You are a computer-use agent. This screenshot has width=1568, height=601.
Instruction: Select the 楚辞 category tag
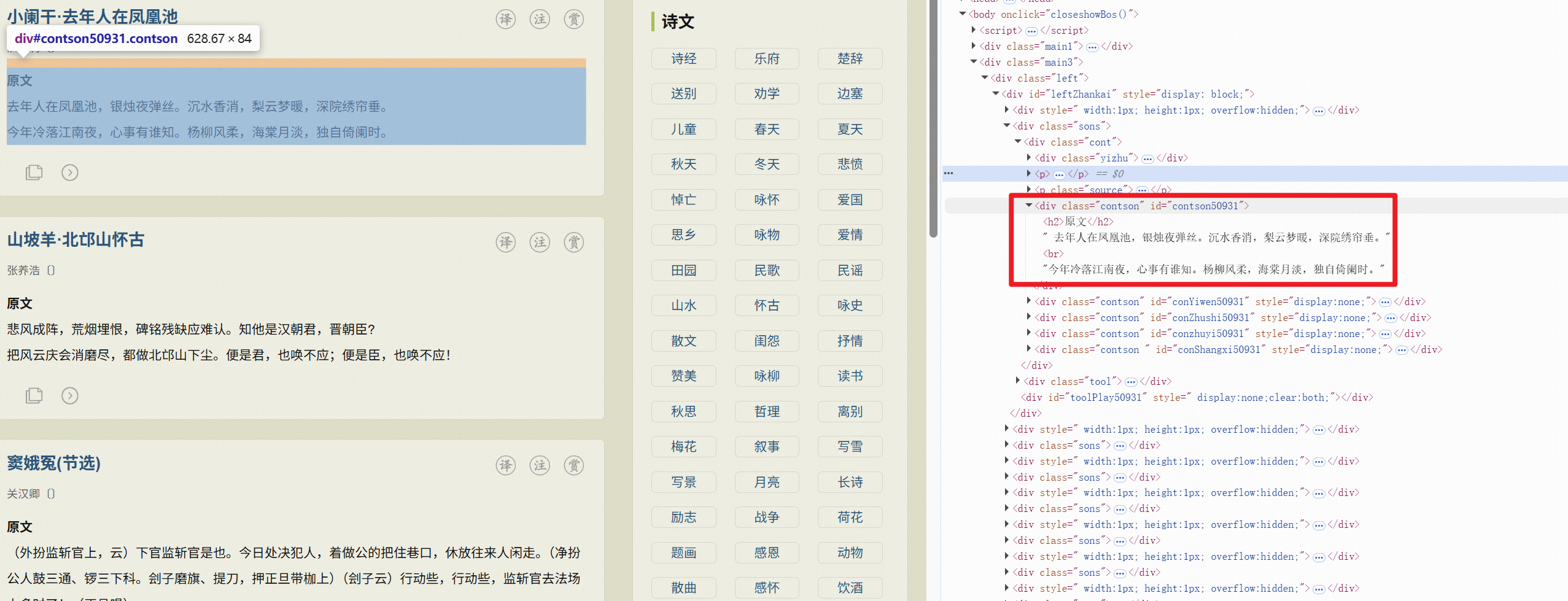850,58
